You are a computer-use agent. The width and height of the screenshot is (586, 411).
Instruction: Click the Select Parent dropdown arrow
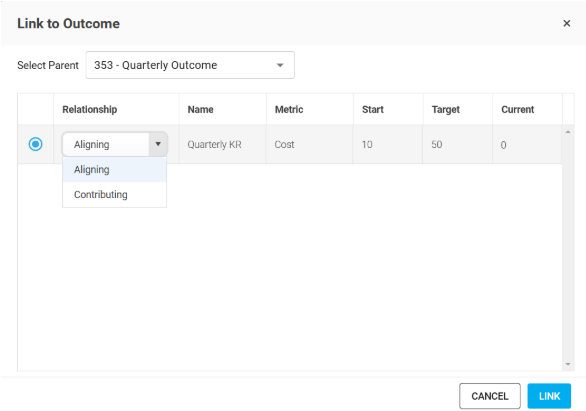[280, 65]
